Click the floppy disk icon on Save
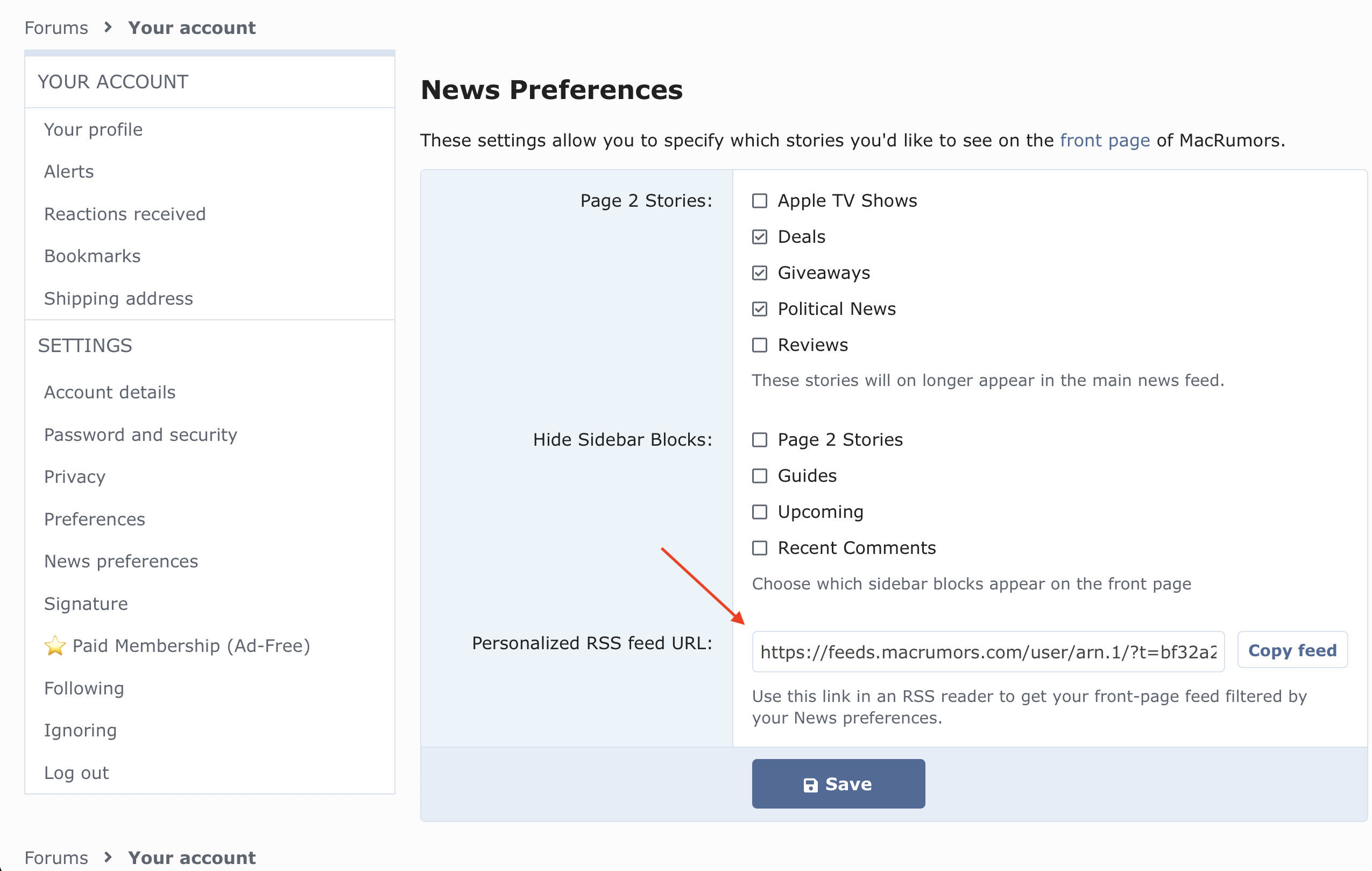This screenshot has width=1372, height=871. pyautogui.click(x=810, y=785)
